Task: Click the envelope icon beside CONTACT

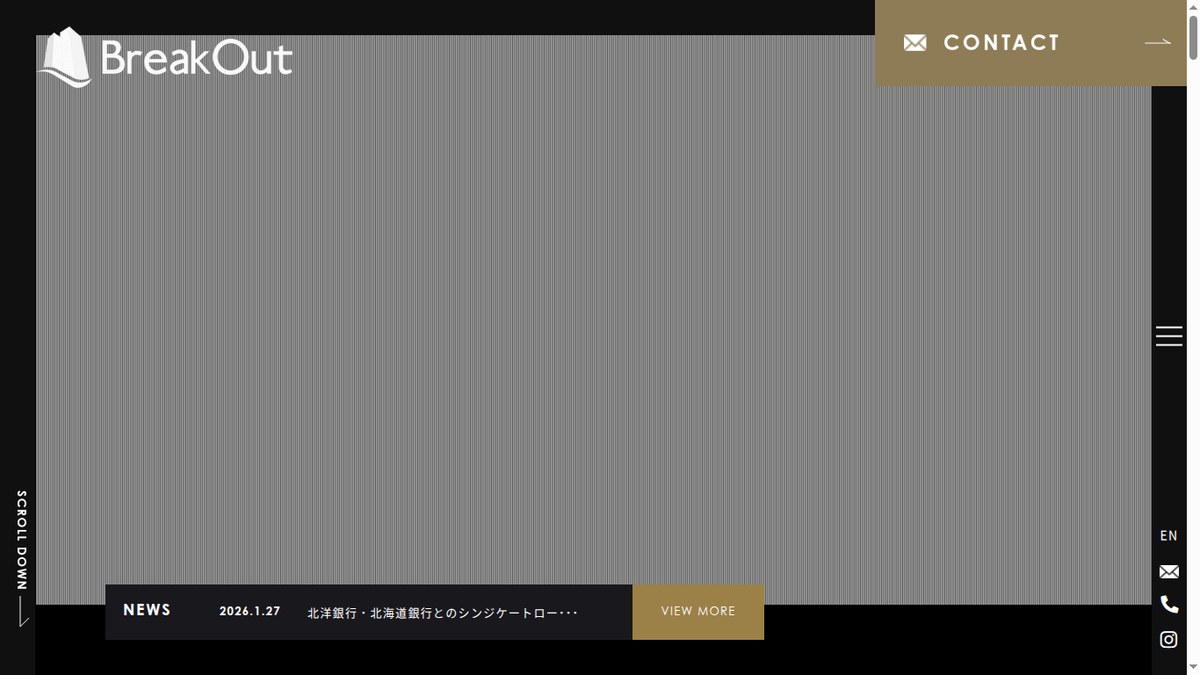Action: pyautogui.click(x=915, y=43)
